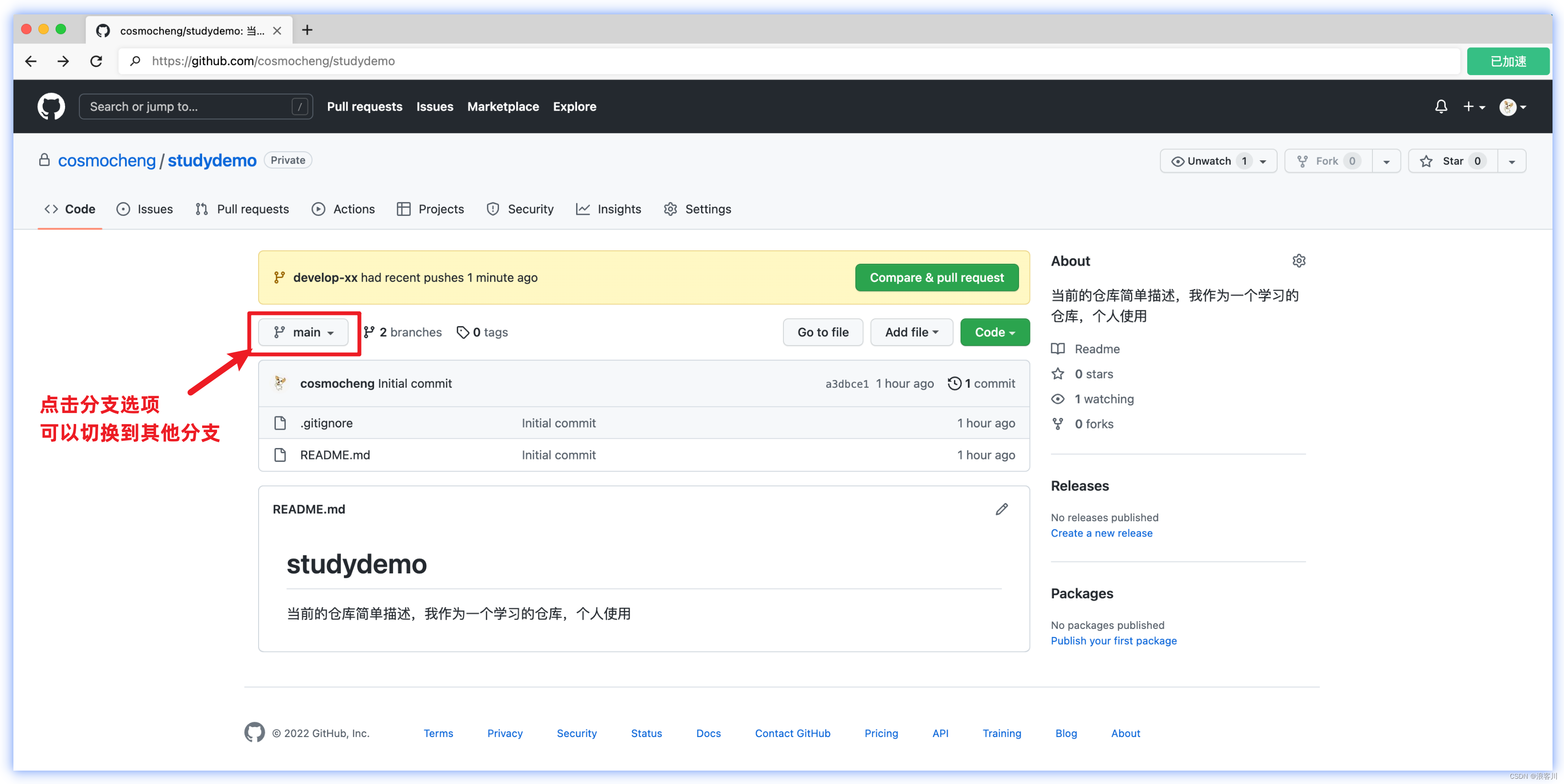Switch to the Actions tab

(x=343, y=209)
